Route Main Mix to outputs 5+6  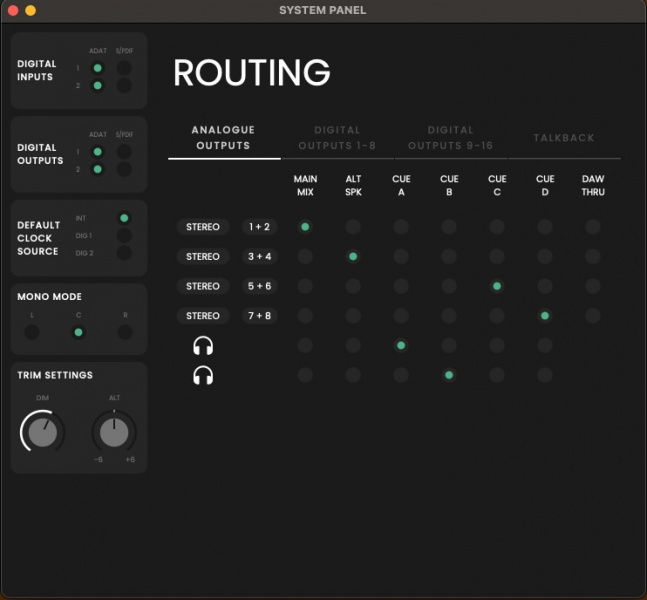305,286
